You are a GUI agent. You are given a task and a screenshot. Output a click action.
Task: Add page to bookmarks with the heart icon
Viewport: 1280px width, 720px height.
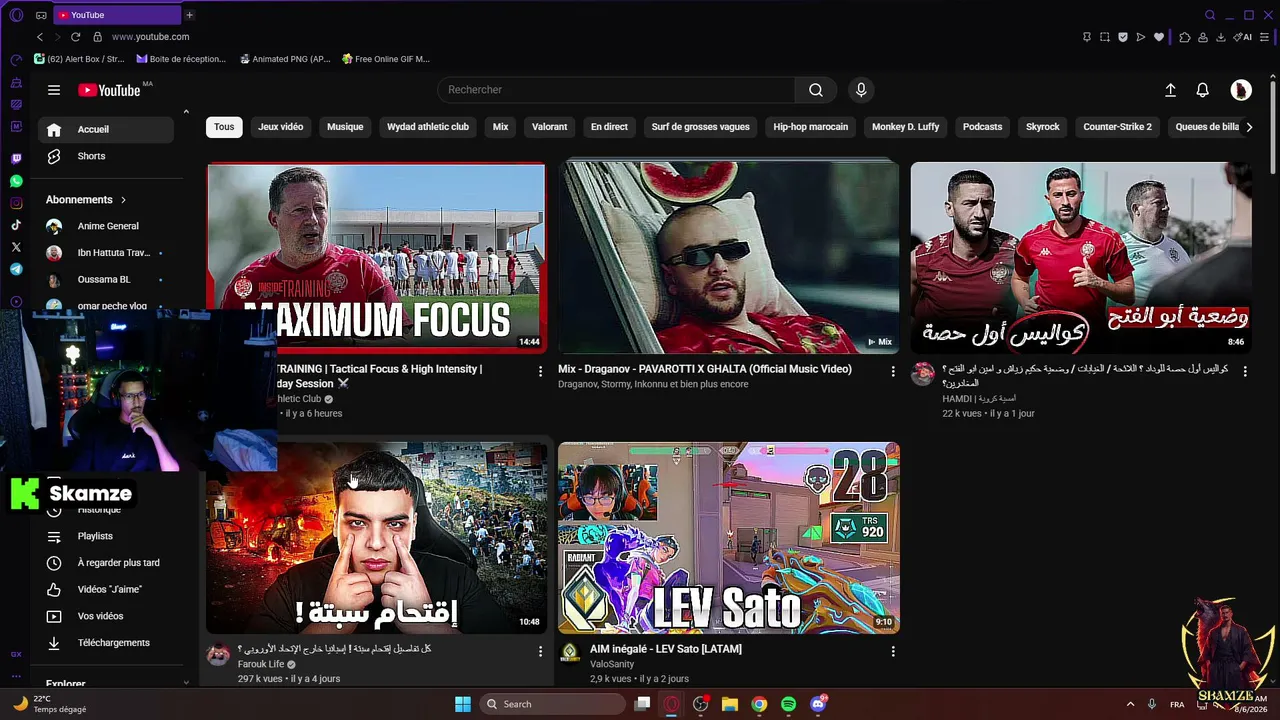[1159, 37]
